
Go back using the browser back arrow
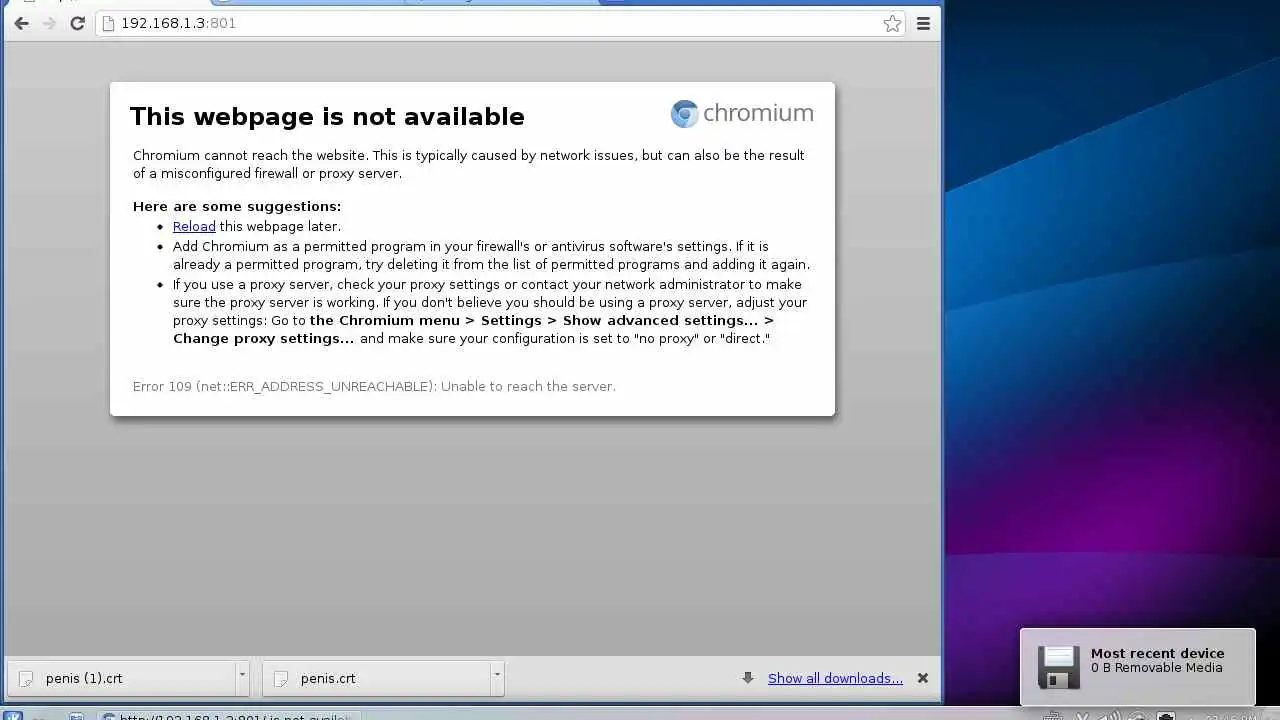coord(21,23)
